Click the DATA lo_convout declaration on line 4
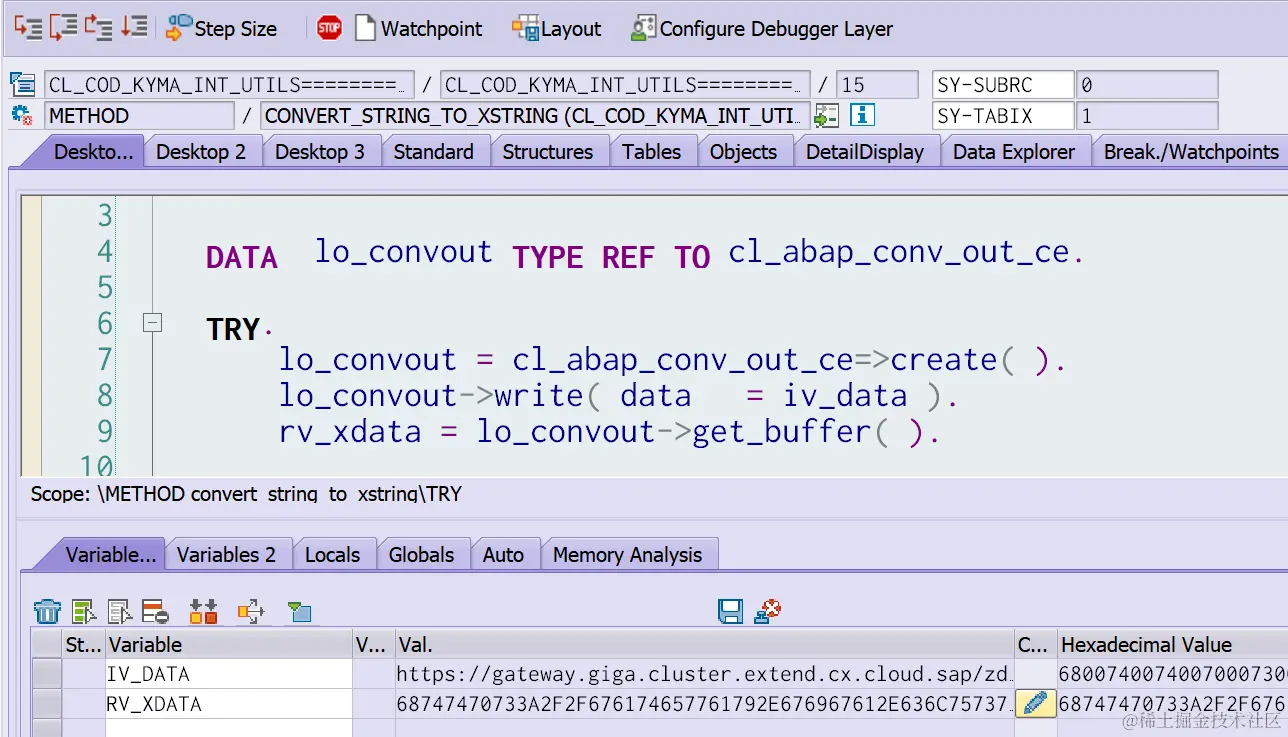Screen dimensions: 1288x737 [645, 252]
